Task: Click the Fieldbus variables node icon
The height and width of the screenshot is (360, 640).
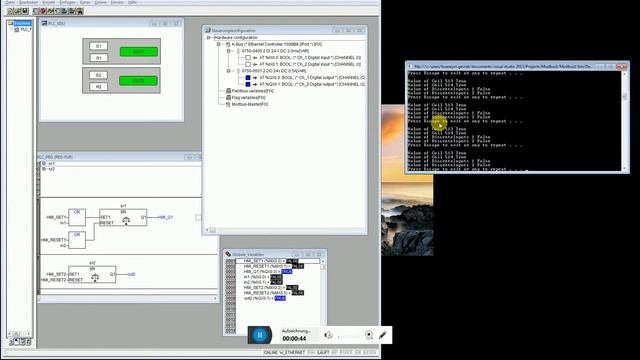Action: point(228,91)
